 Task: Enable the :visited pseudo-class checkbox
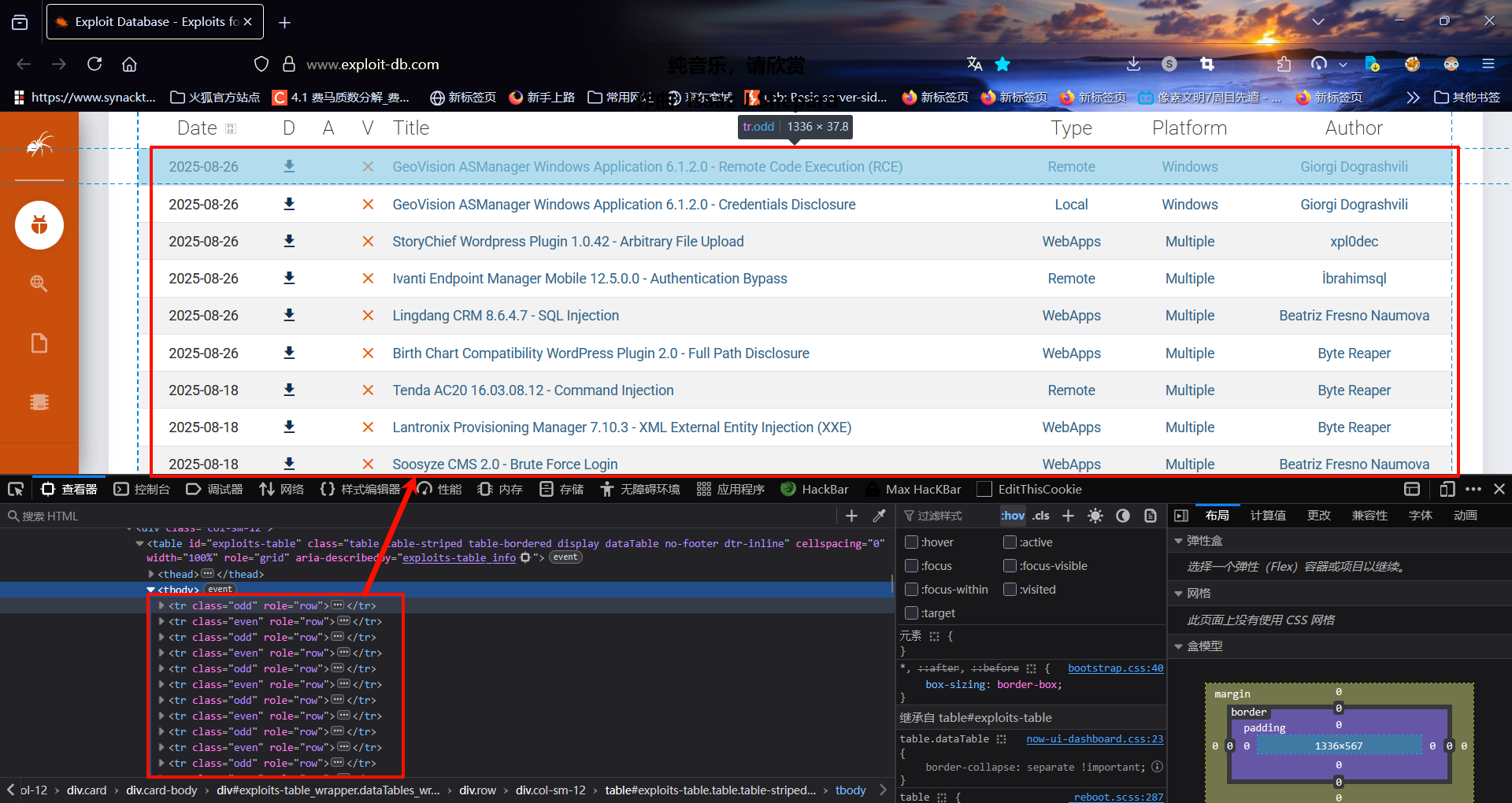(1010, 589)
